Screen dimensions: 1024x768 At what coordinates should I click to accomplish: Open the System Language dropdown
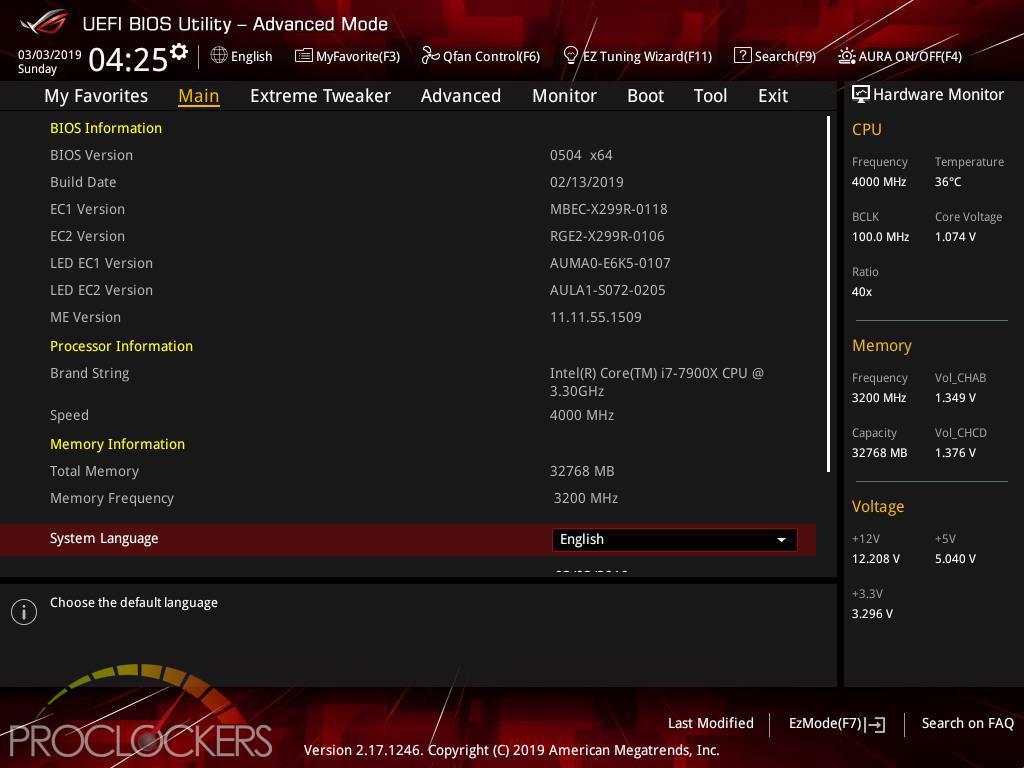click(675, 539)
